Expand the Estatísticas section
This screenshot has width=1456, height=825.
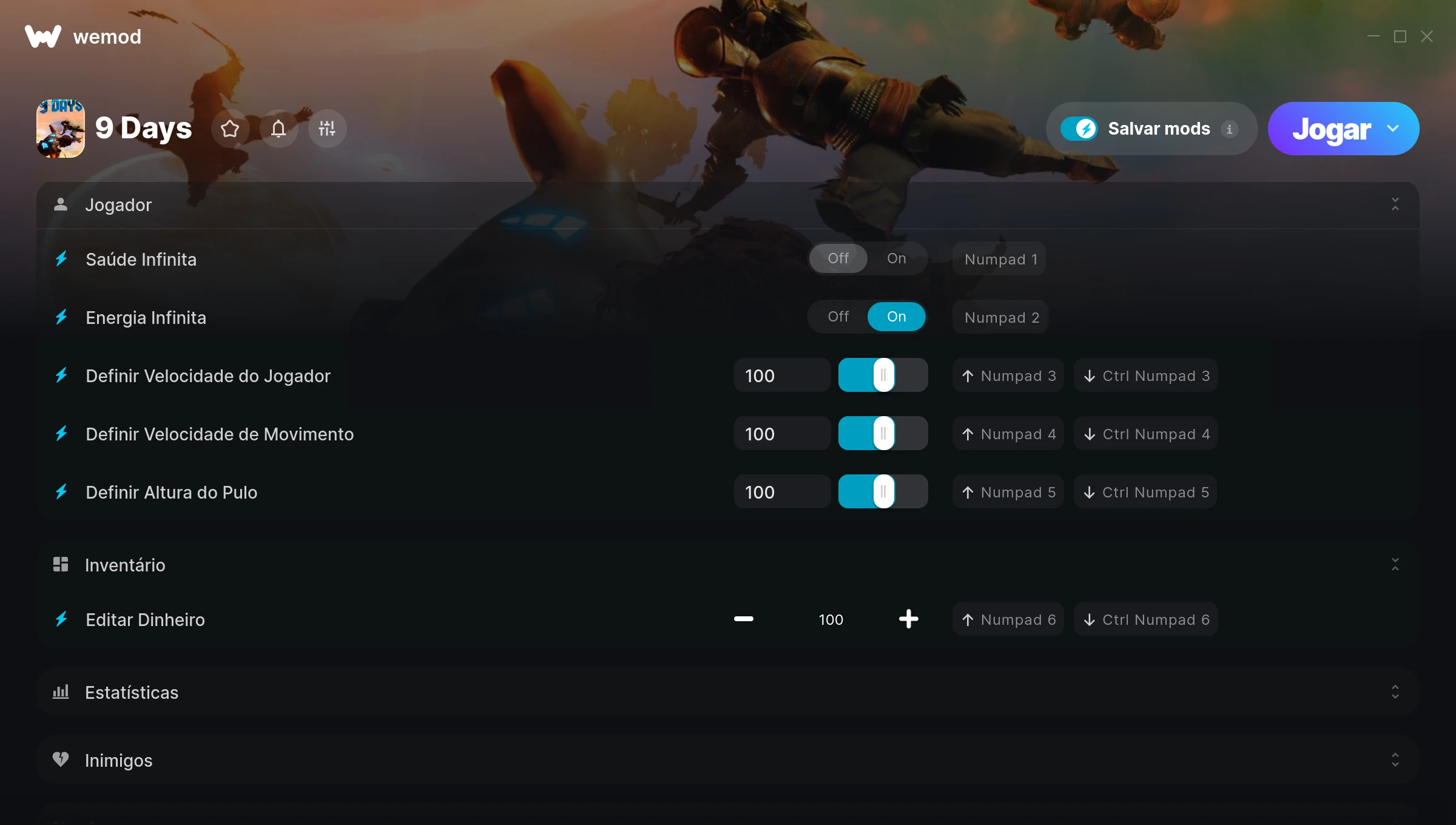pyautogui.click(x=1395, y=692)
